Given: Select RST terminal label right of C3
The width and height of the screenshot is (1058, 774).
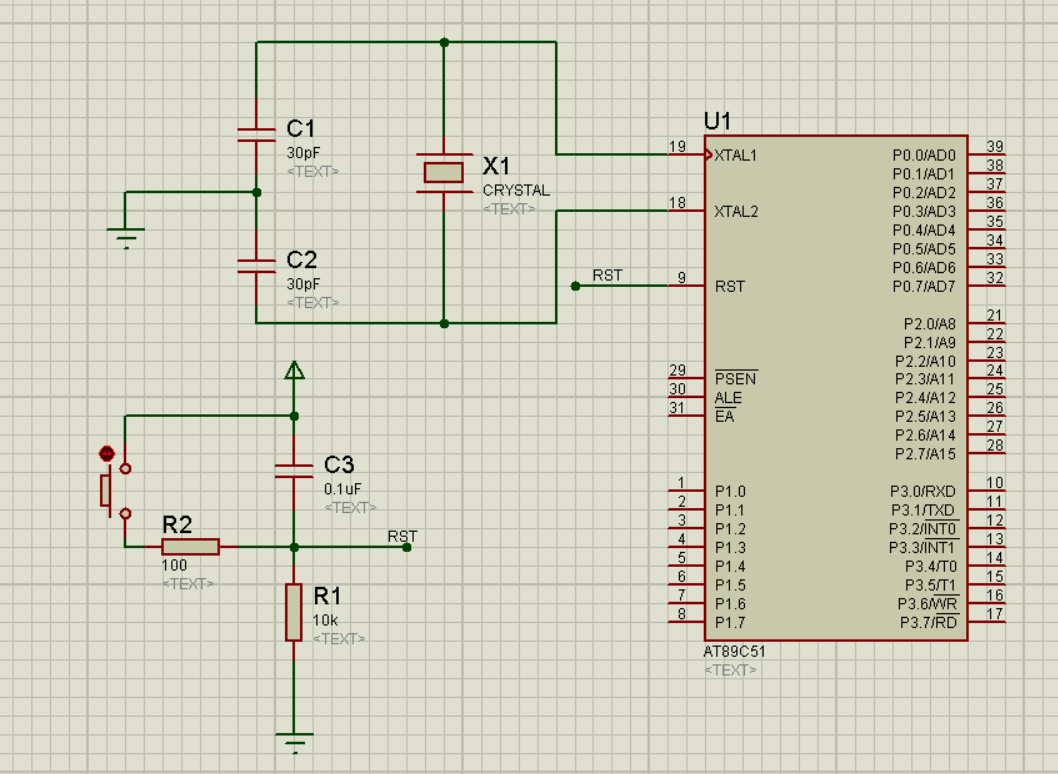Looking at the screenshot, I should (402, 536).
